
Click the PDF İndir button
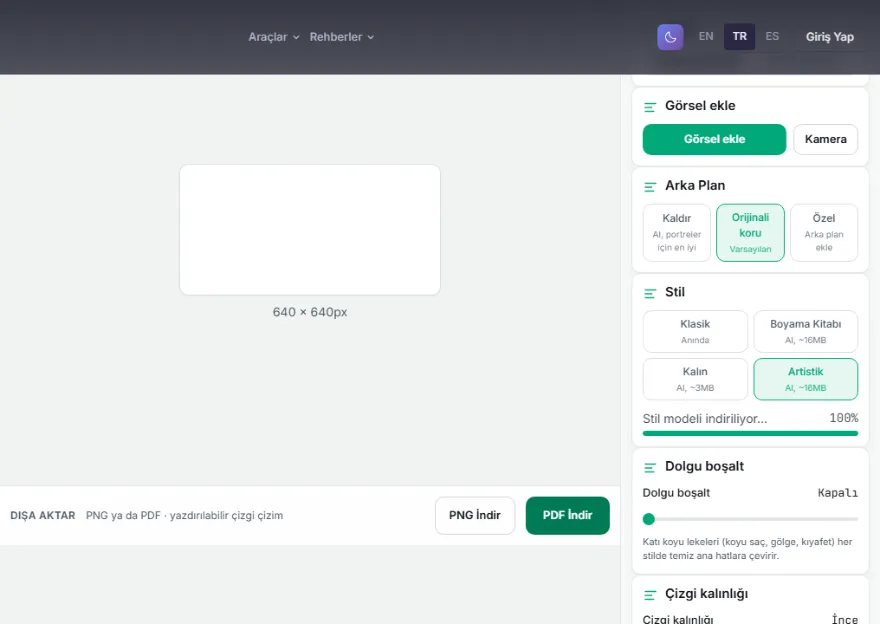pyautogui.click(x=567, y=515)
